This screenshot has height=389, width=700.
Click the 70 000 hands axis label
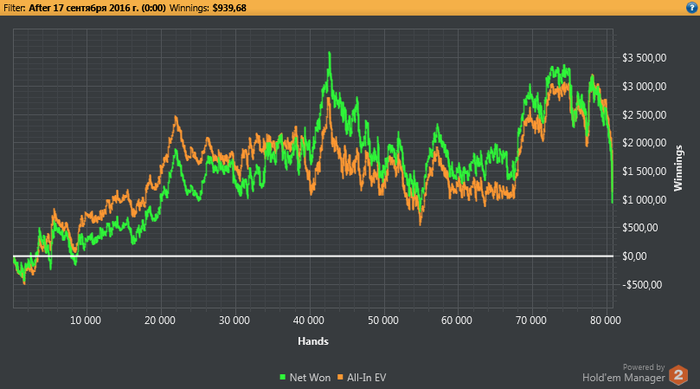(531, 320)
